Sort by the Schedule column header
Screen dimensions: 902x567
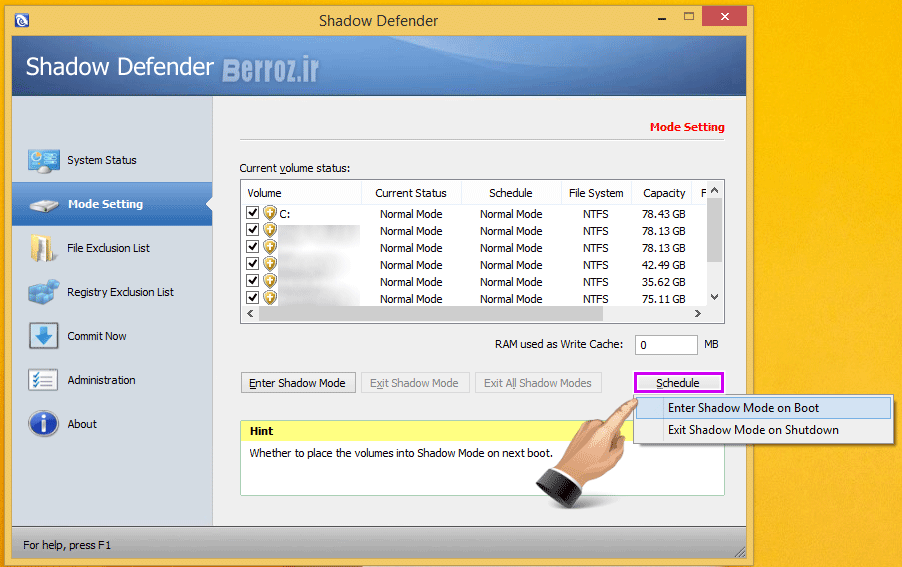coord(511,193)
